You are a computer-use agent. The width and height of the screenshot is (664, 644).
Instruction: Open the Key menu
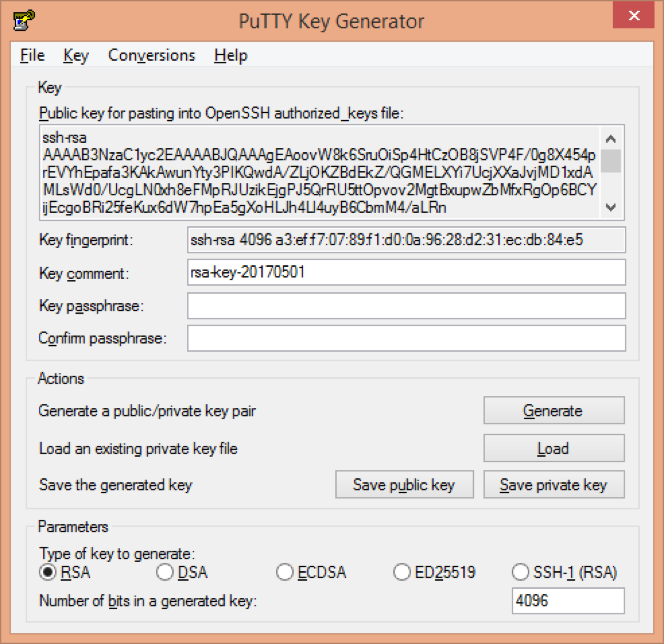[76, 55]
